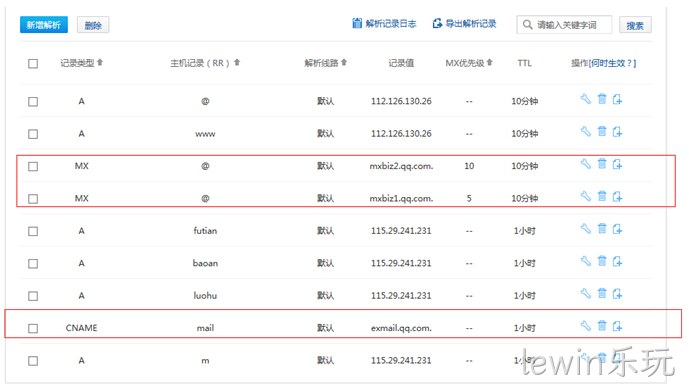Viewport: 689px width, 391px height.
Task: Delete the mxbiz1.qq.com MX record
Action: click(x=602, y=196)
